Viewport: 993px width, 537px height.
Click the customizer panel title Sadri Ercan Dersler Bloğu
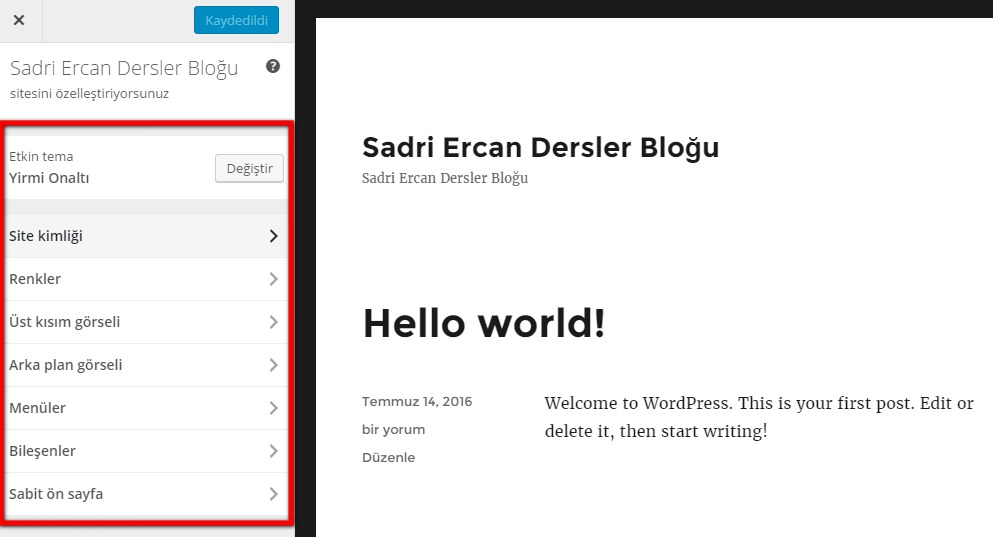click(124, 68)
